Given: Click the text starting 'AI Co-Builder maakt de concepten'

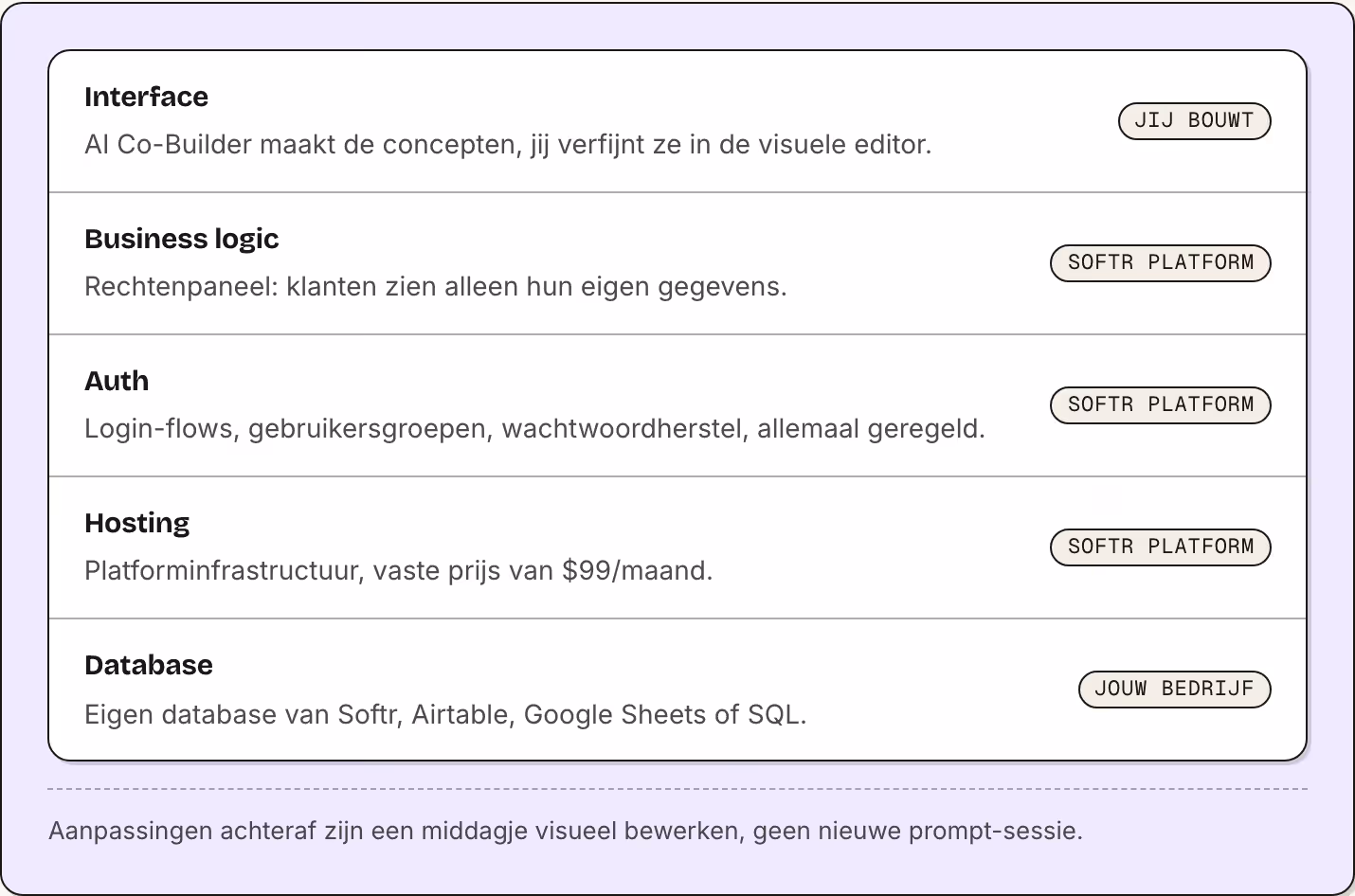Looking at the screenshot, I should coord(508,145).
